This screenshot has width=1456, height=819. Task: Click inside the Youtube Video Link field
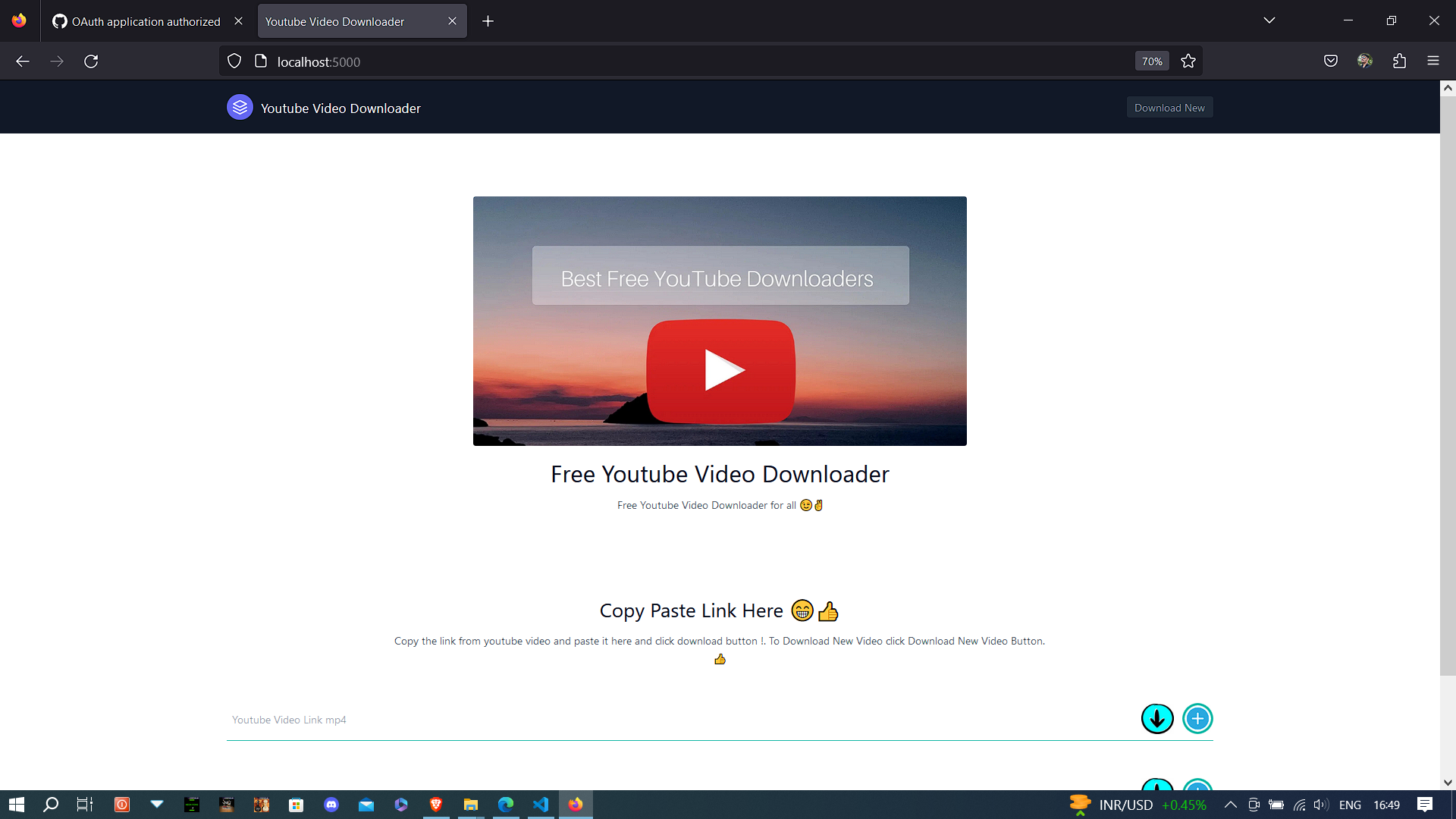coord(531,720)
